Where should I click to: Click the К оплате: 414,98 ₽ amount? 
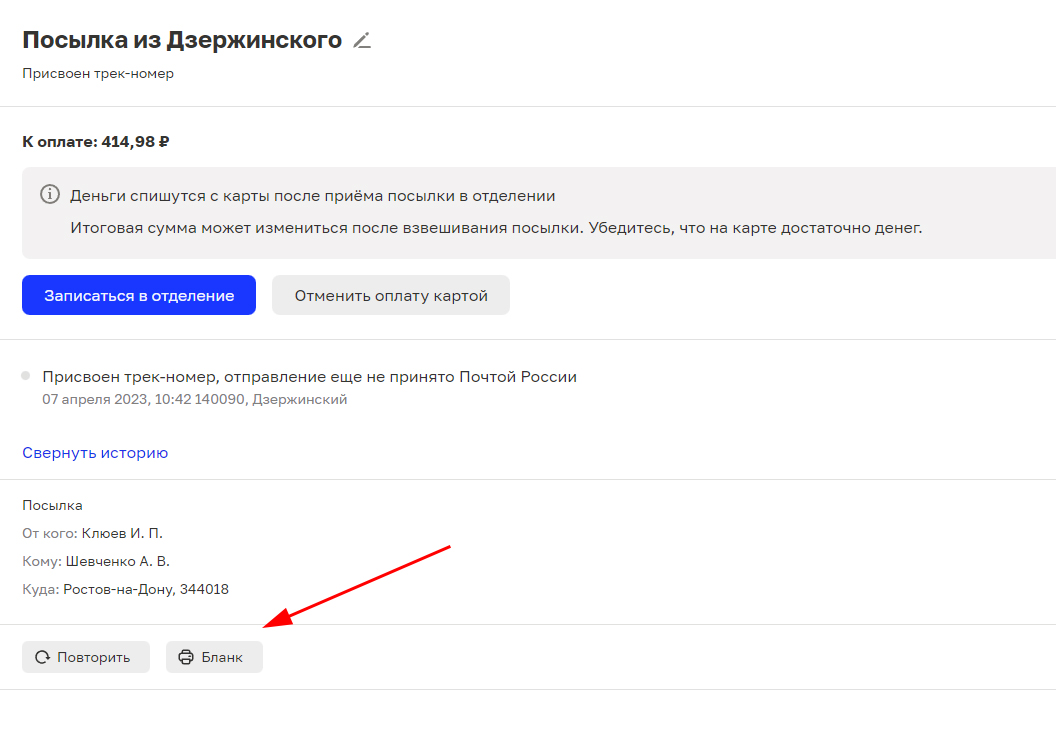coord(96,142)
